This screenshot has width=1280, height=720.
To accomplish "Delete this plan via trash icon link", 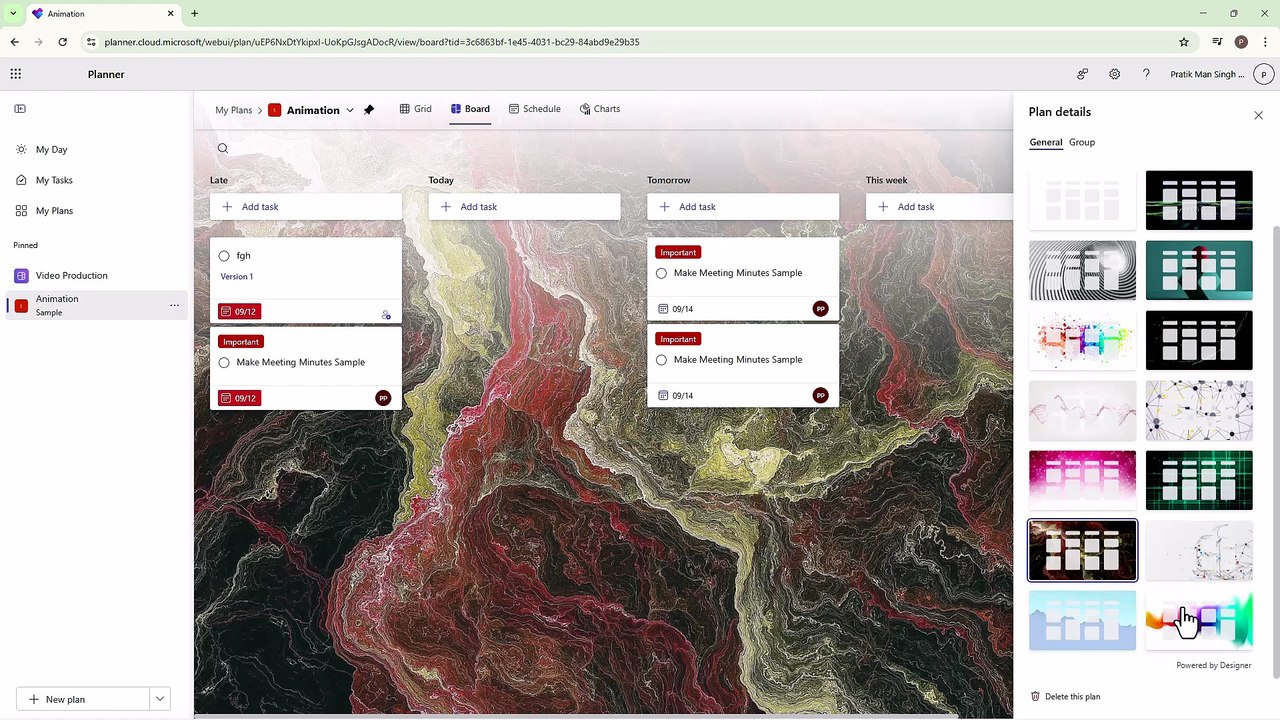I will point(1065,697).
